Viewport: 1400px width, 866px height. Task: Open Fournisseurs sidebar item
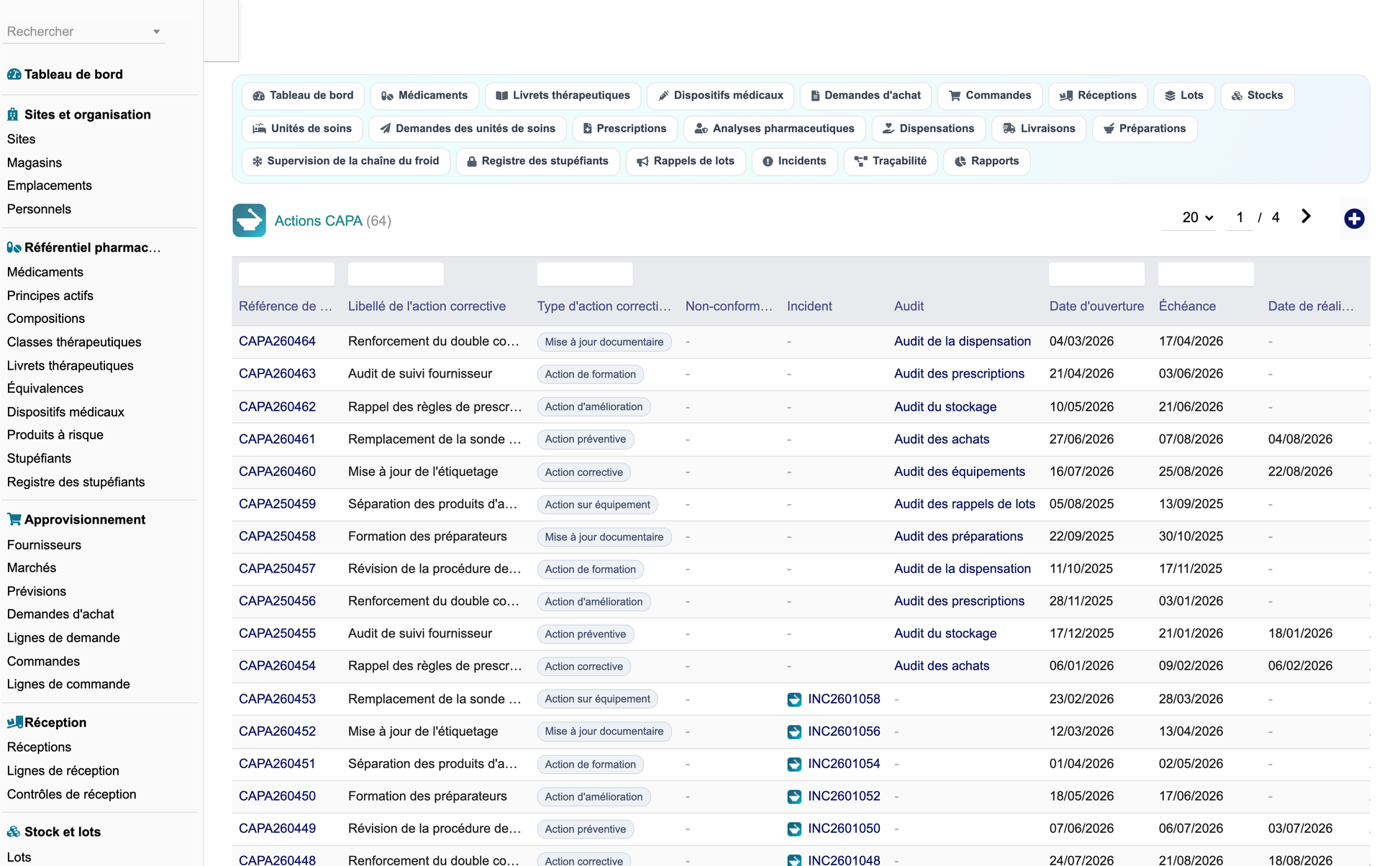tap(44, 545)
